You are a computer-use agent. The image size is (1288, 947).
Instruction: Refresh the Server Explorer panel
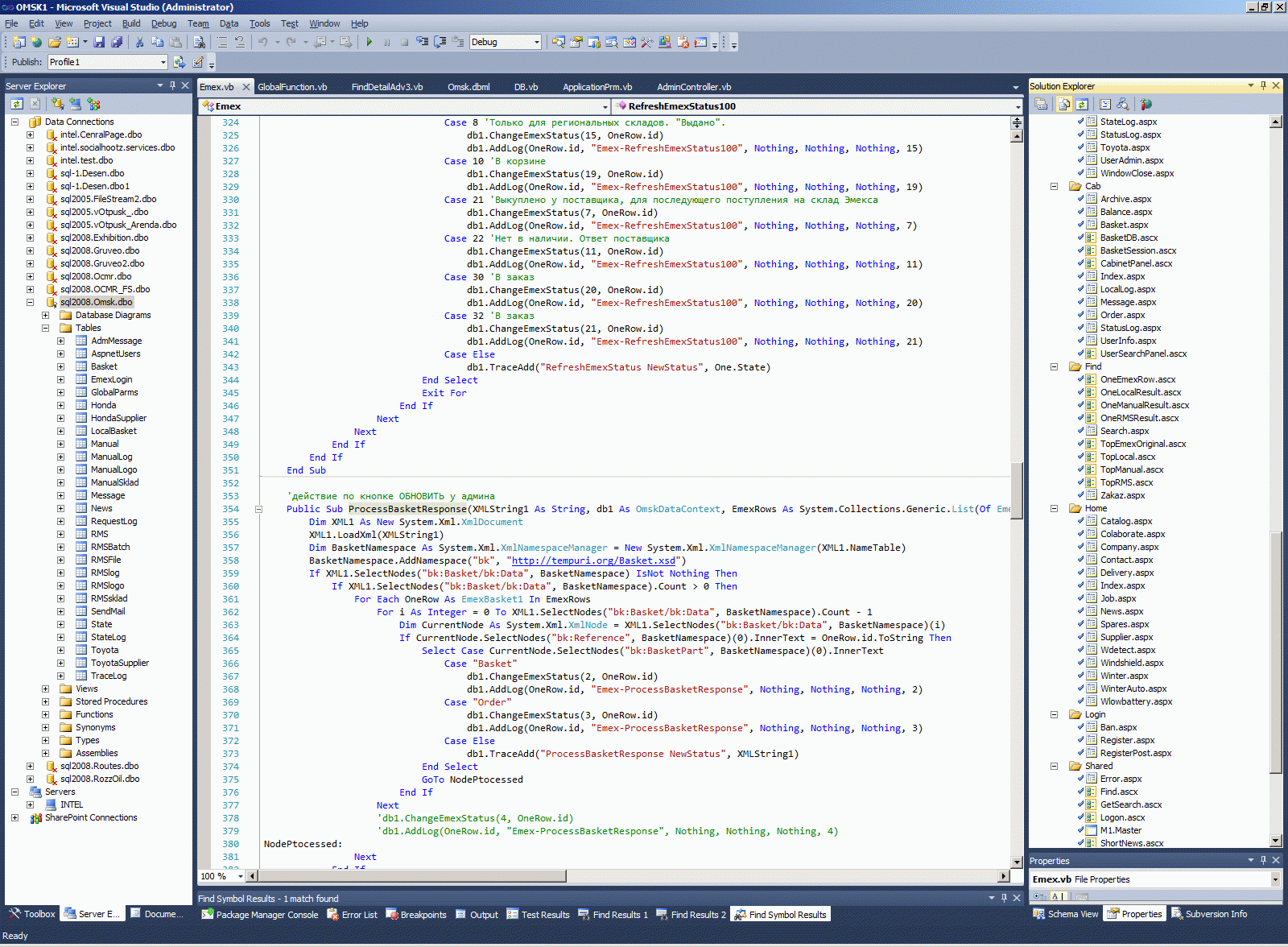(17, 104)
